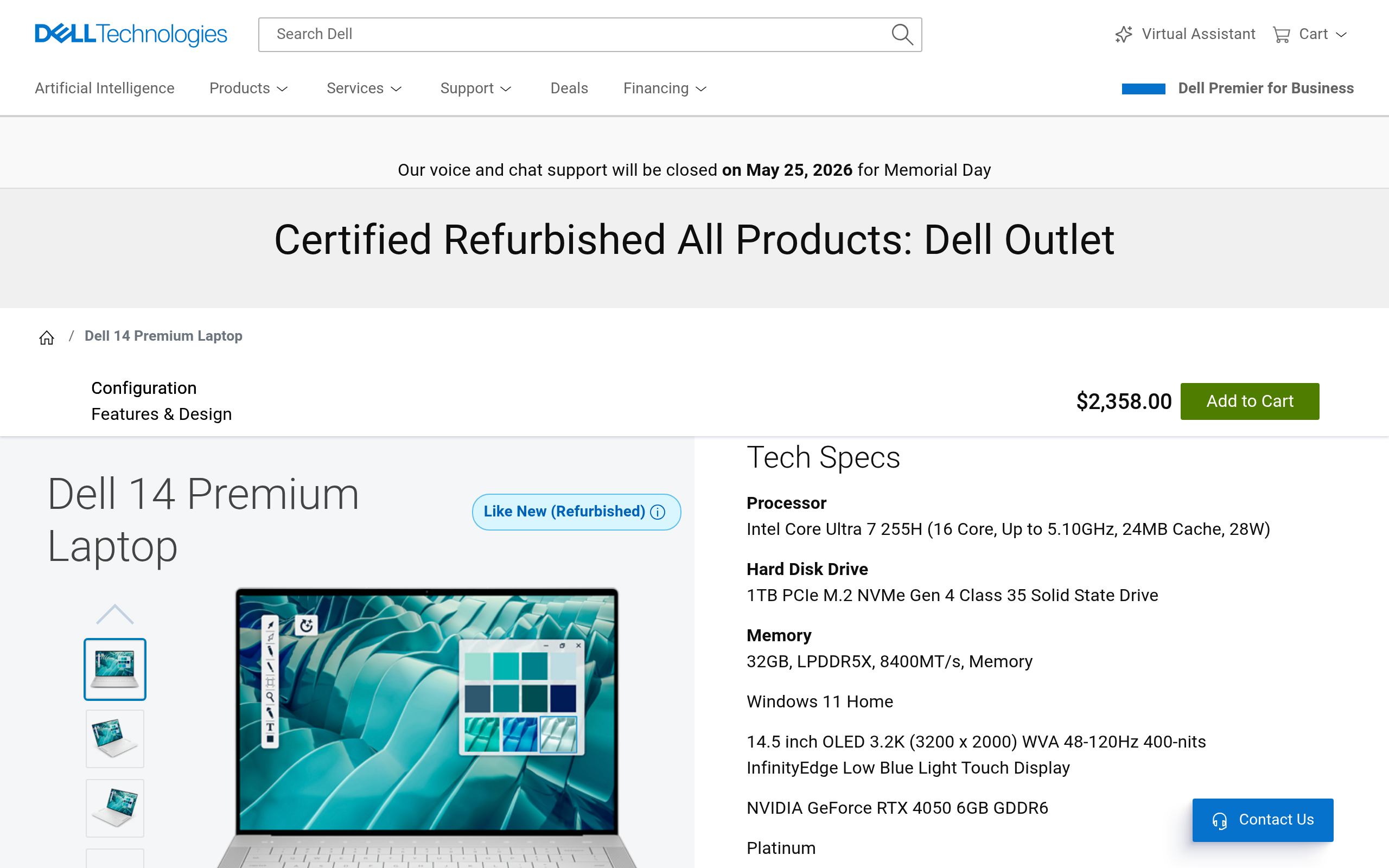Jump to Configuration section
The image size is (1389, 868).
point(144,388)
